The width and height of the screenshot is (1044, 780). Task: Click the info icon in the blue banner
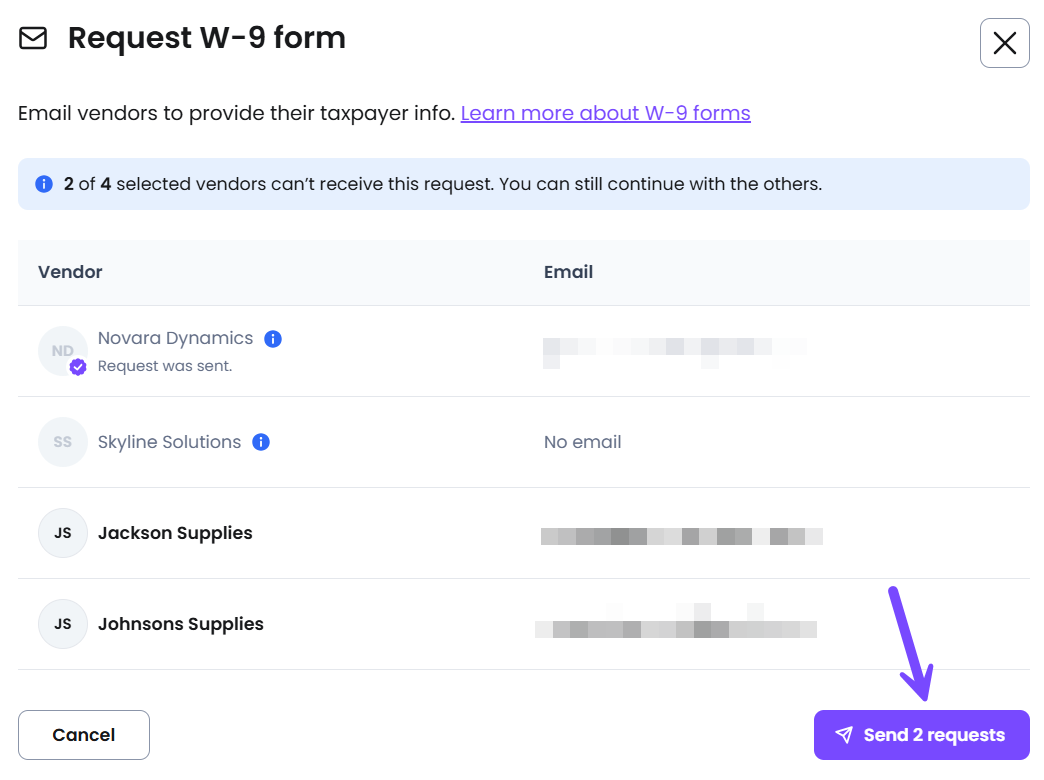[44, 184]
